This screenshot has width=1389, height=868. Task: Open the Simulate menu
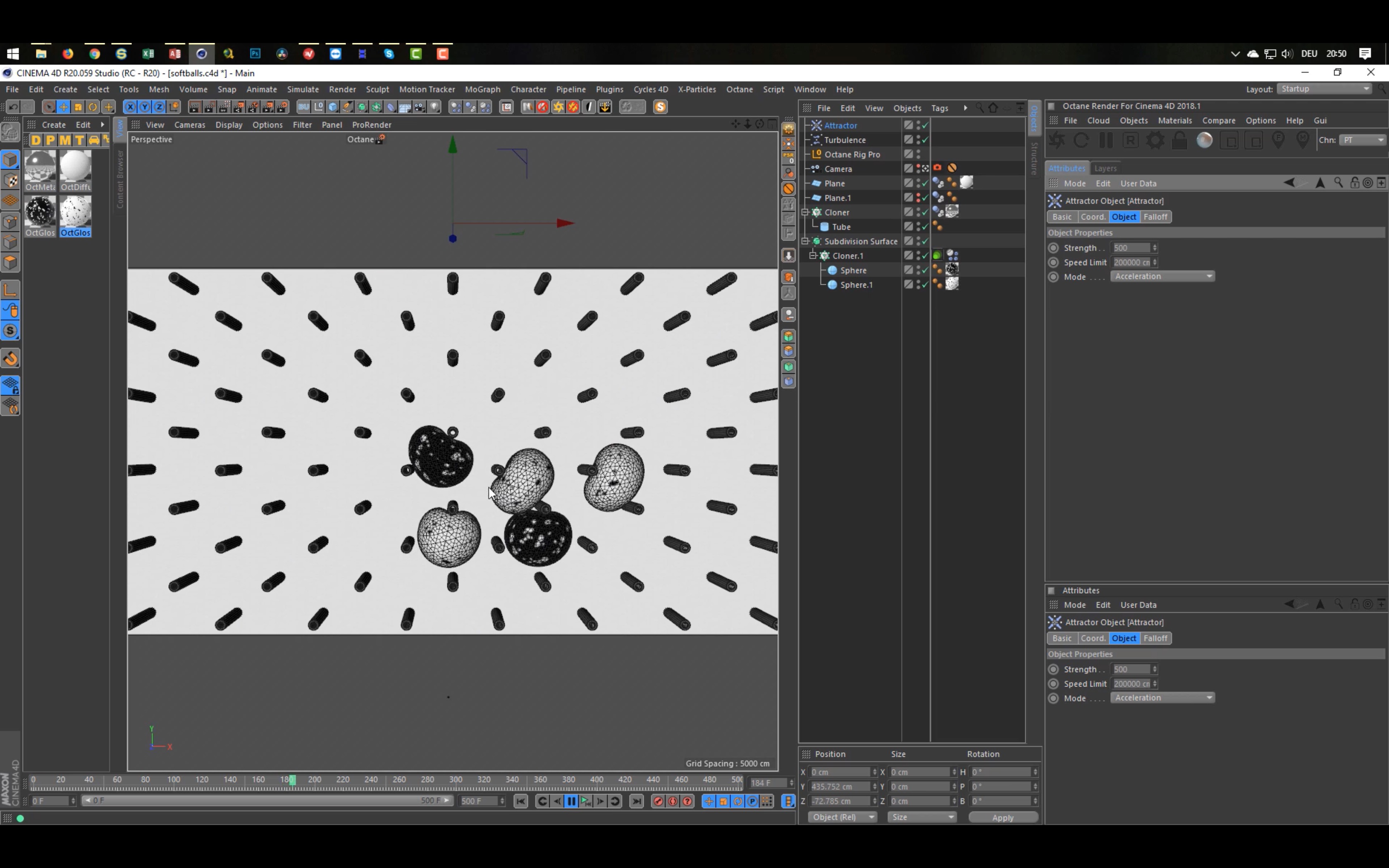point(303,88)
